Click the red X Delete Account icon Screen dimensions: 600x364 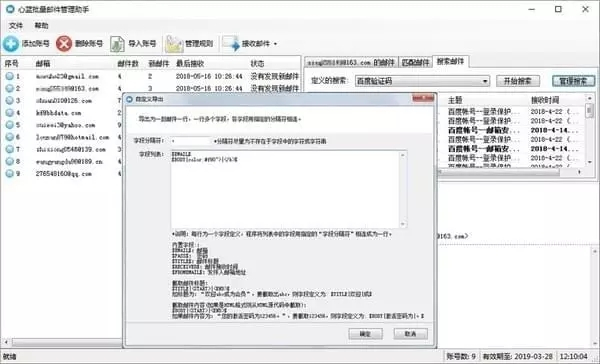pos(64,44)
